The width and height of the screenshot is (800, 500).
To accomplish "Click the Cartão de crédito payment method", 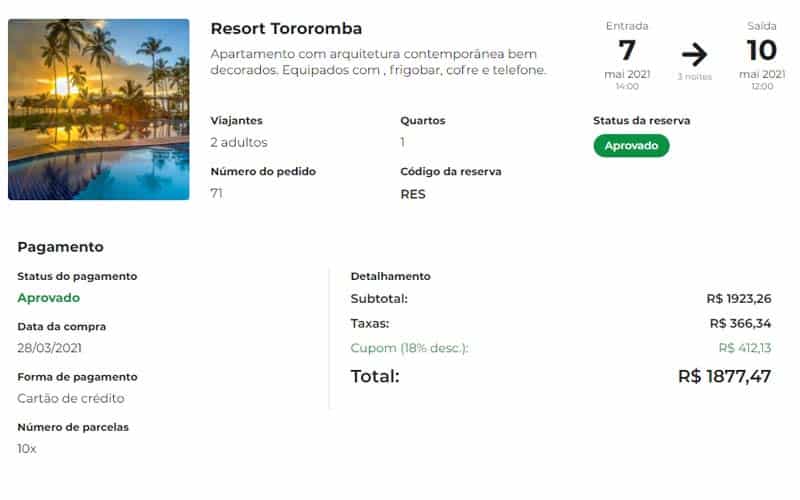I will (x=71, y=398).
